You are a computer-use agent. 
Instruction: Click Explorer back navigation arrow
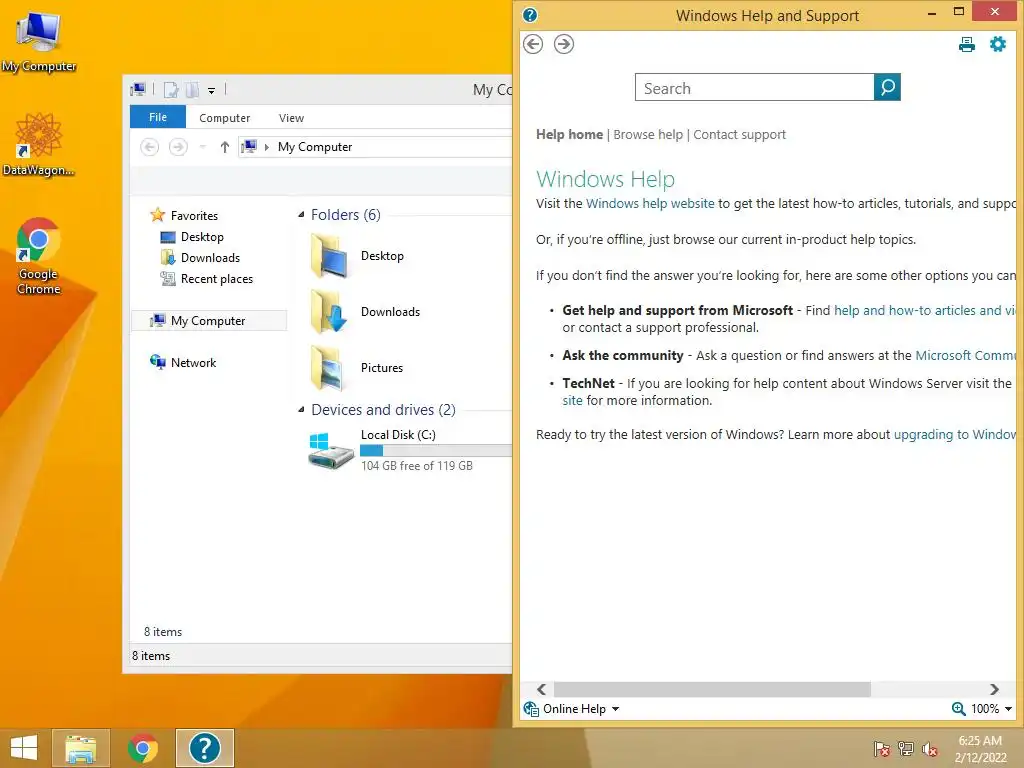(x=150, y=147)
